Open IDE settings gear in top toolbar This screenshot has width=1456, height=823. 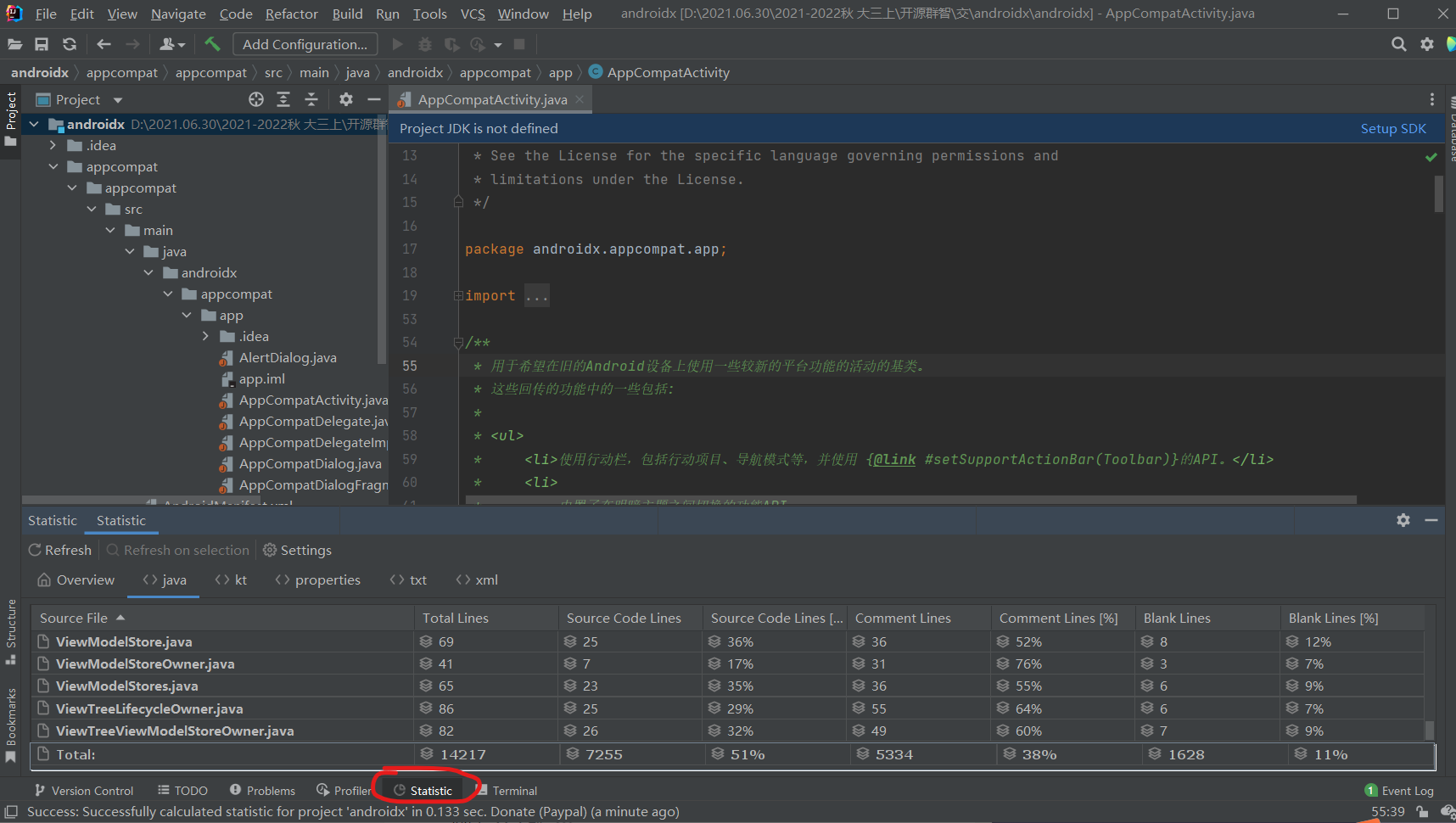pyautogui.click(x=1427, y=44)
